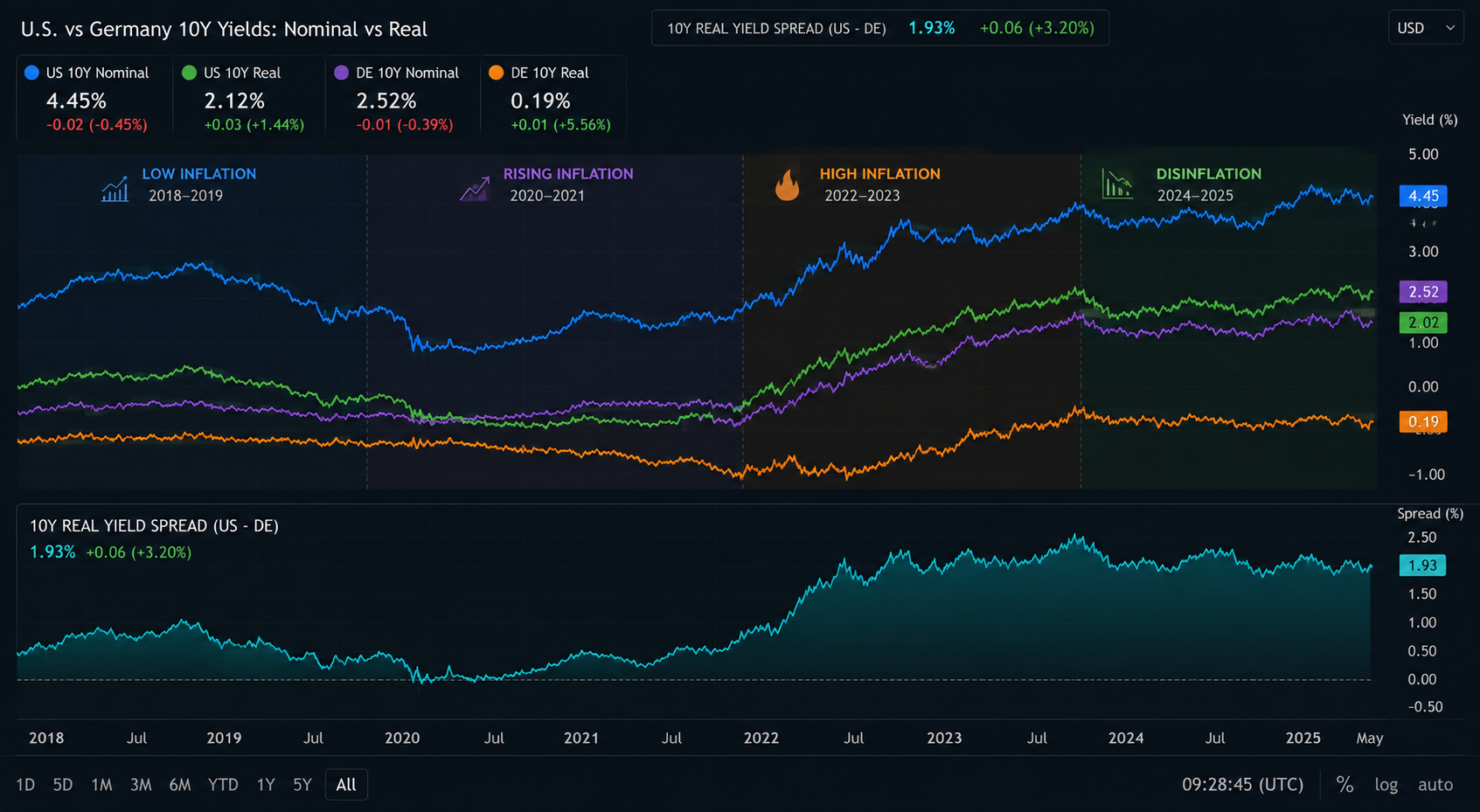Click the -0.01 (-0.39%) change value

[405, 125]
